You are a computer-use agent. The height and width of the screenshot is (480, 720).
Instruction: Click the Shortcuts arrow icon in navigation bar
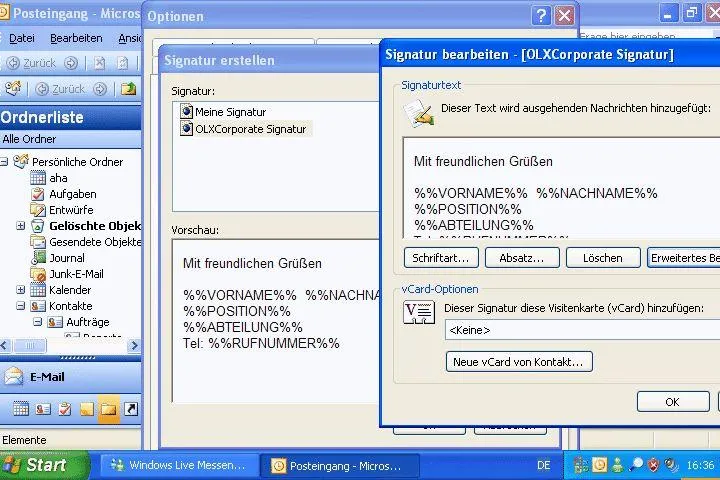coord(131,409)
